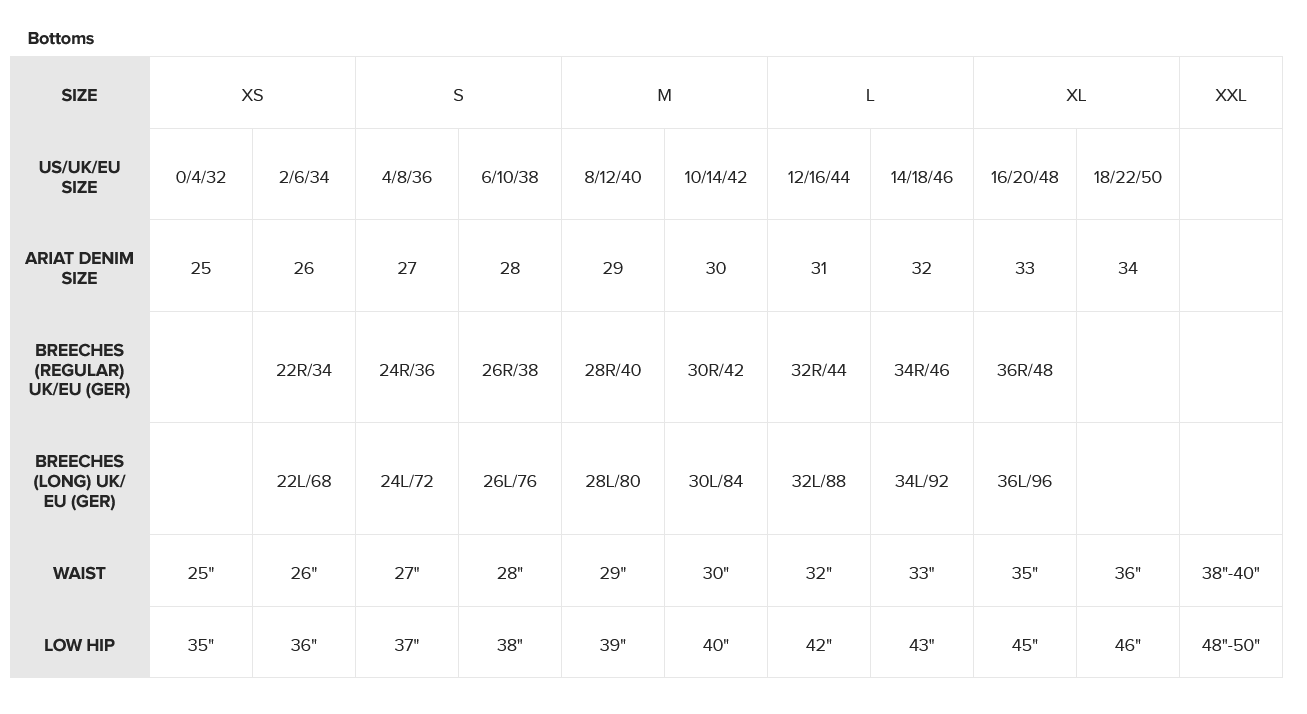
Task: Click the BREECHES (LONG) UK/EU (GER) label
Action: click(79, 481)
